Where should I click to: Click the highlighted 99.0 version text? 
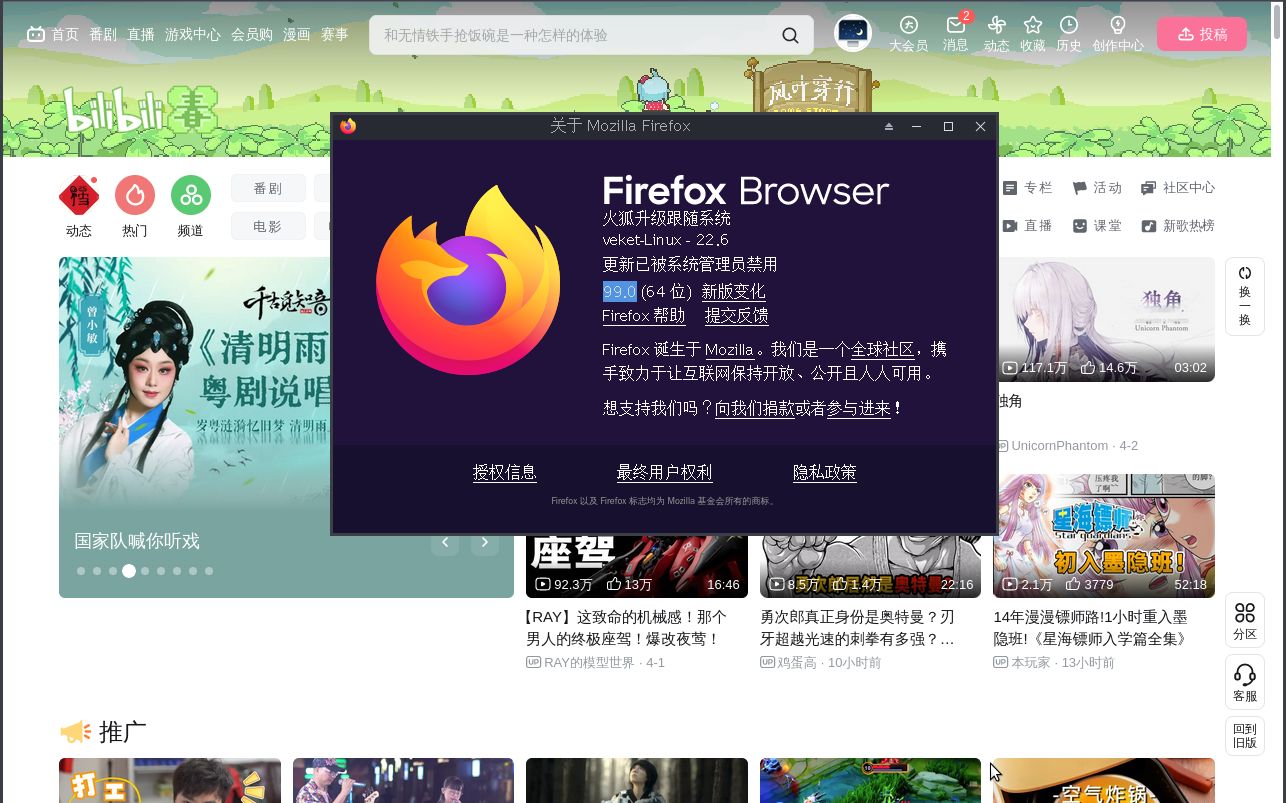tap(619, 291)
